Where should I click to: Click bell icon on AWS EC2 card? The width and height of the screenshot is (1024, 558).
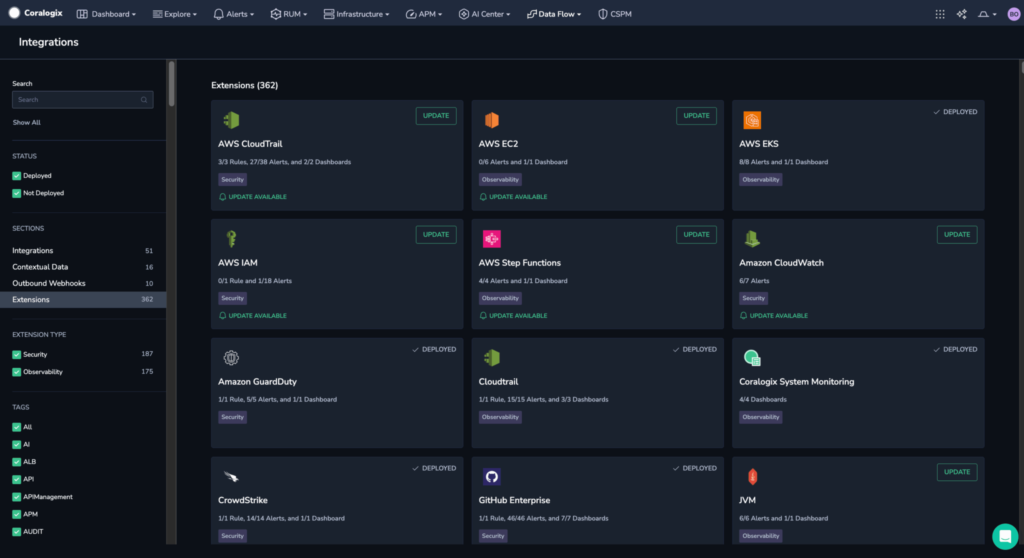(483, 197)
